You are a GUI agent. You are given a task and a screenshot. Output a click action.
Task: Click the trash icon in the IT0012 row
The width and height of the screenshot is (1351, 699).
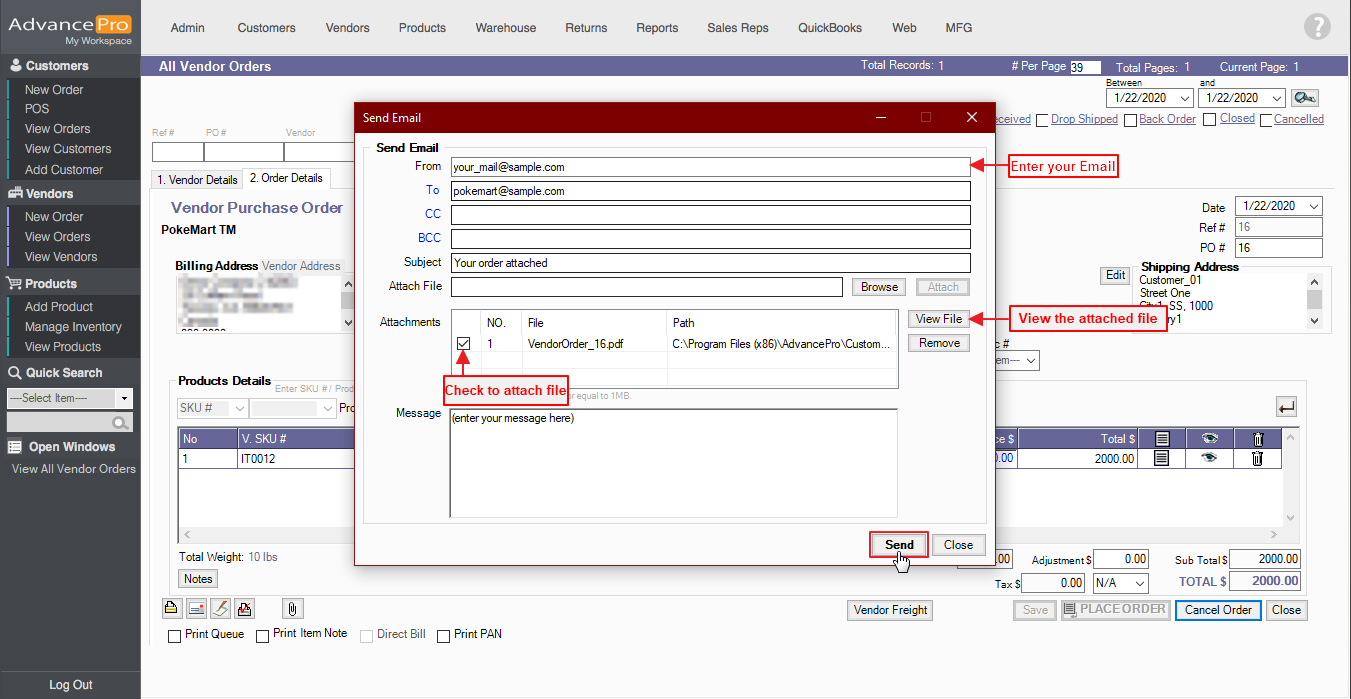click(1257, 458)
